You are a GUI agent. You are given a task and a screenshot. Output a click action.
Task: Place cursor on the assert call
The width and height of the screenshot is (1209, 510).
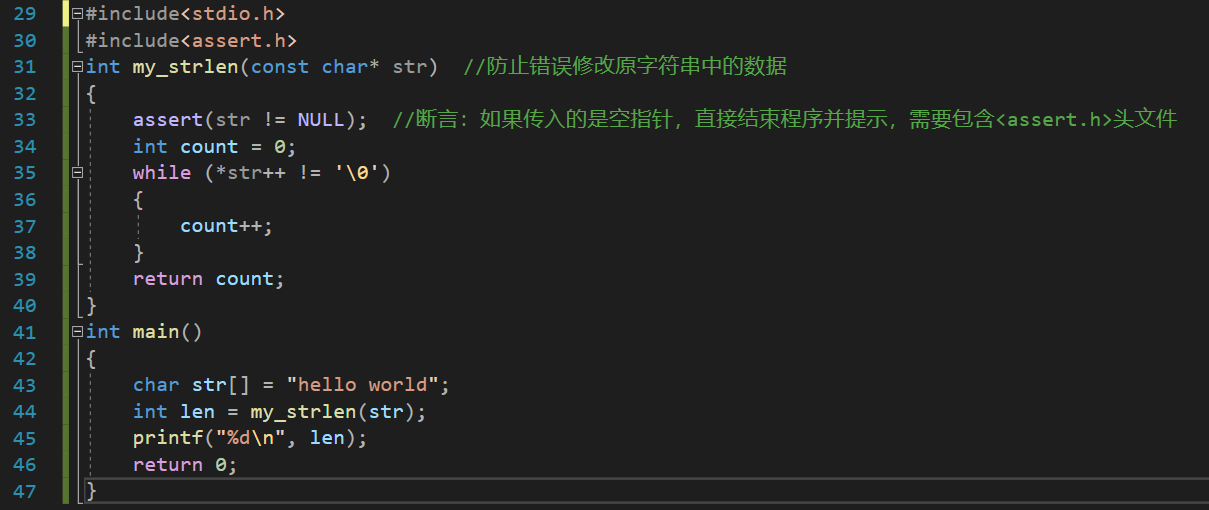[168, 120]
